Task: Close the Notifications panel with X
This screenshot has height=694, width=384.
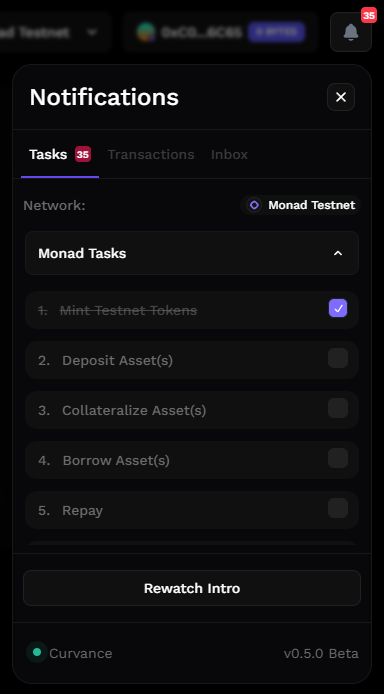Action: tap(341, 97)
